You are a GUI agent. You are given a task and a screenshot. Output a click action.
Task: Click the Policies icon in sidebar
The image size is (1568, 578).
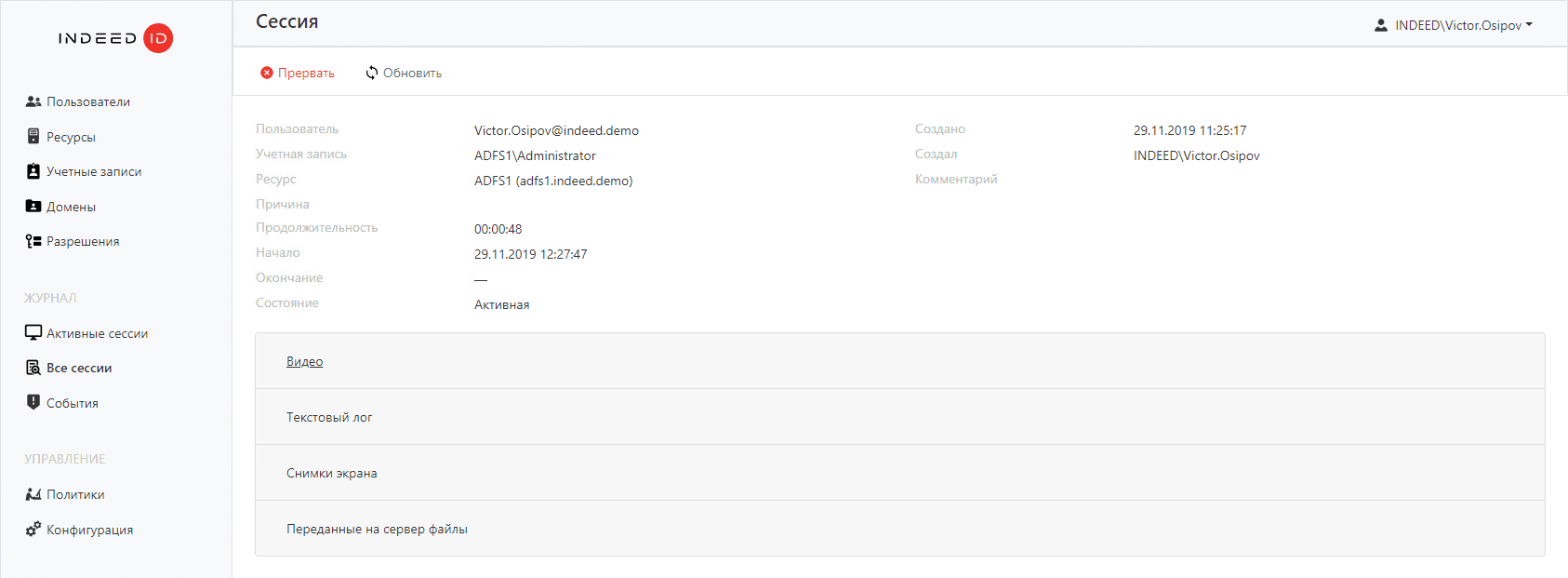pyautogui.click(x=33, y=494)
